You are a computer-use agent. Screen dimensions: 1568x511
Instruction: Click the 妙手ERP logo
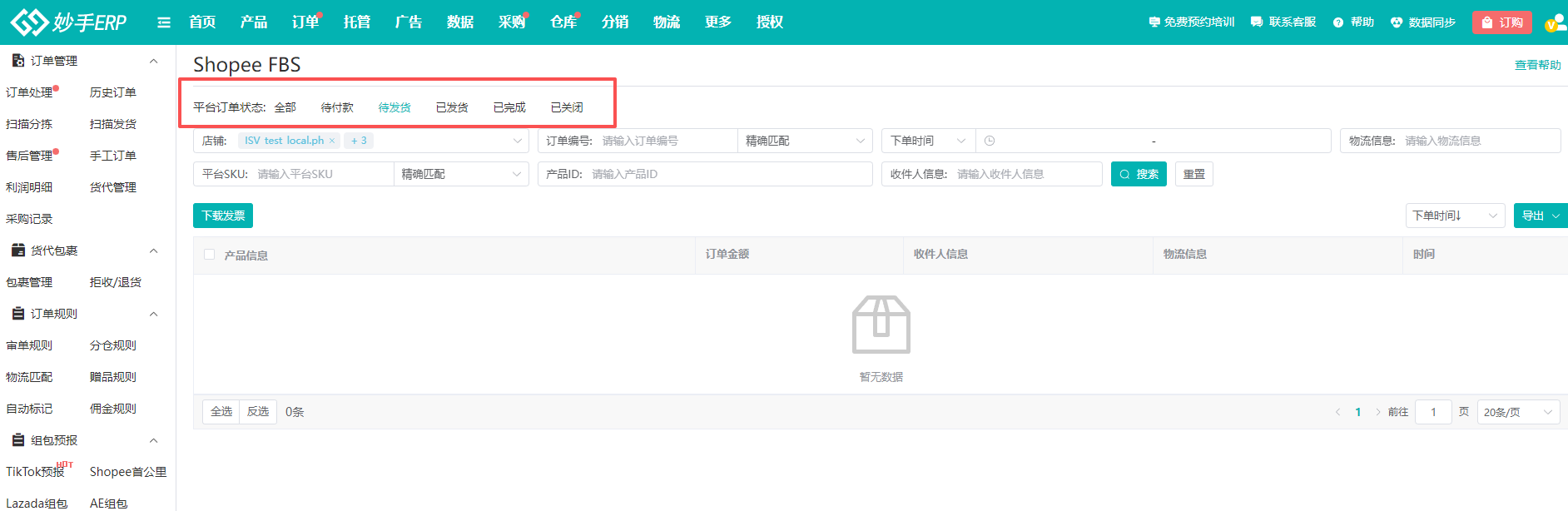click(x=68, y=22)
